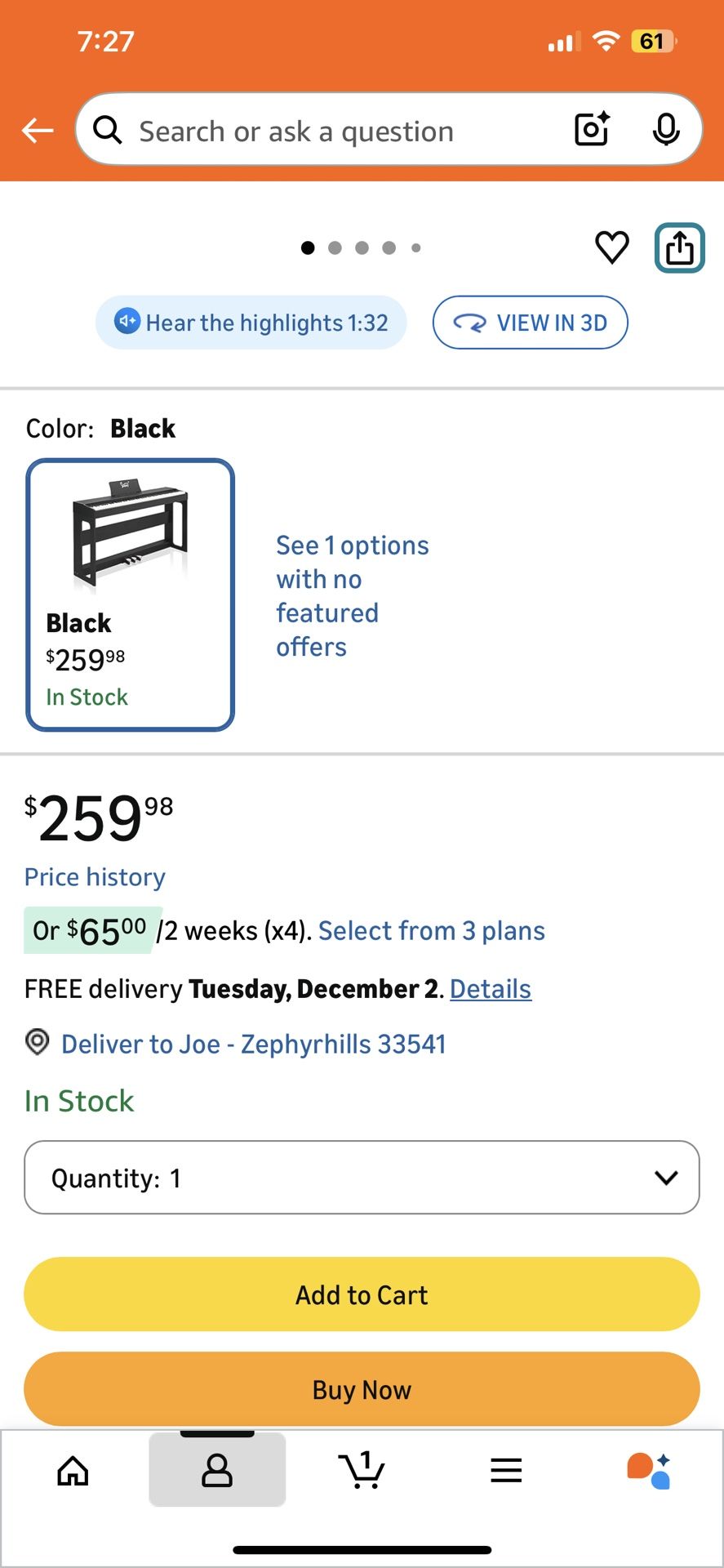The height and width of the screenshot is (1568, 724).
Task: Expand the Quantity dropdown
Action: click(362, 1178)
